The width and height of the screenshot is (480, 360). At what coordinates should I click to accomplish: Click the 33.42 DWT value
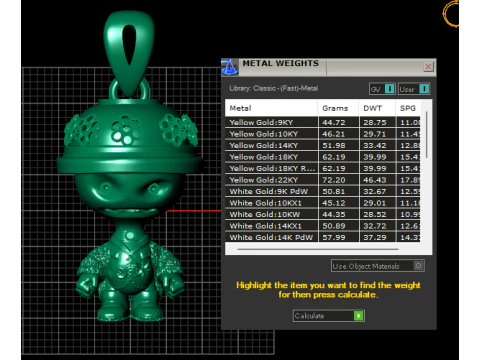[375, 145]
